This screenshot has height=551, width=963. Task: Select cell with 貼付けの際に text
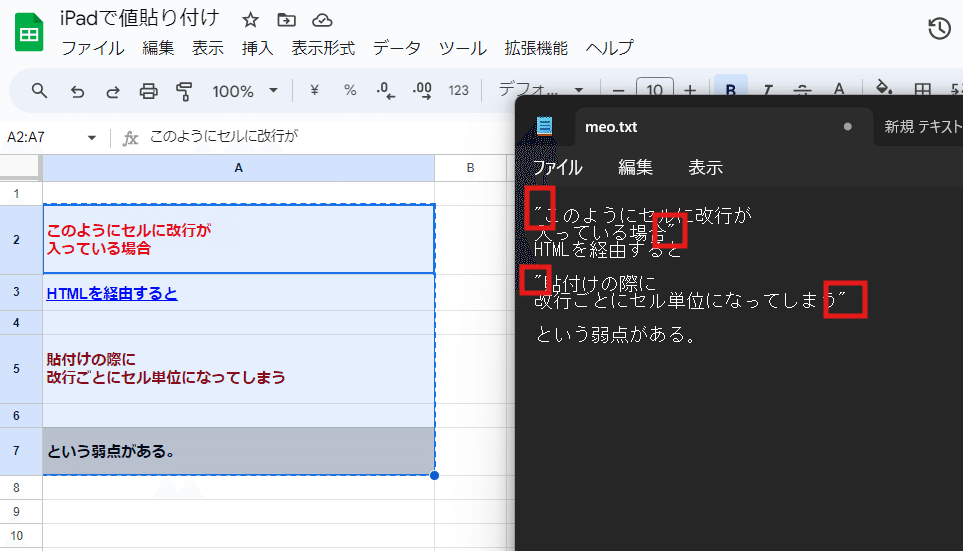point(238,369)
